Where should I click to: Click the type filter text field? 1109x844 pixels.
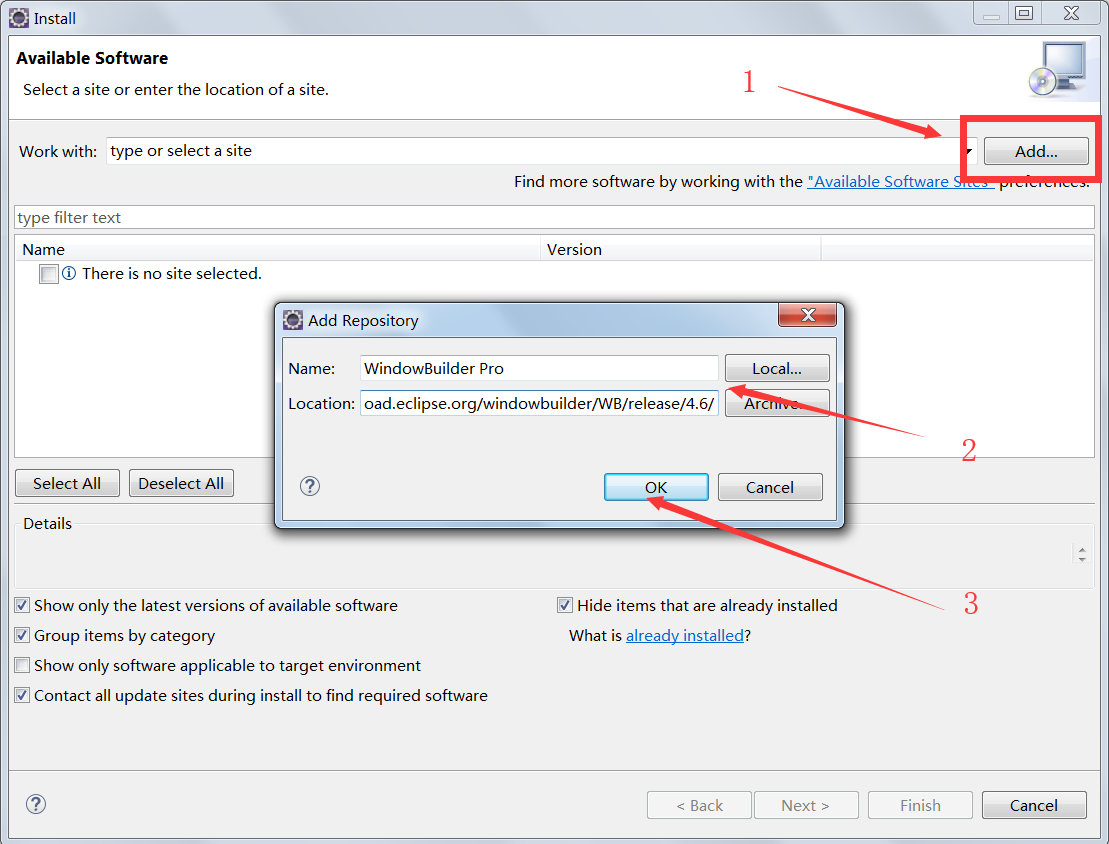tap(554, 217)
